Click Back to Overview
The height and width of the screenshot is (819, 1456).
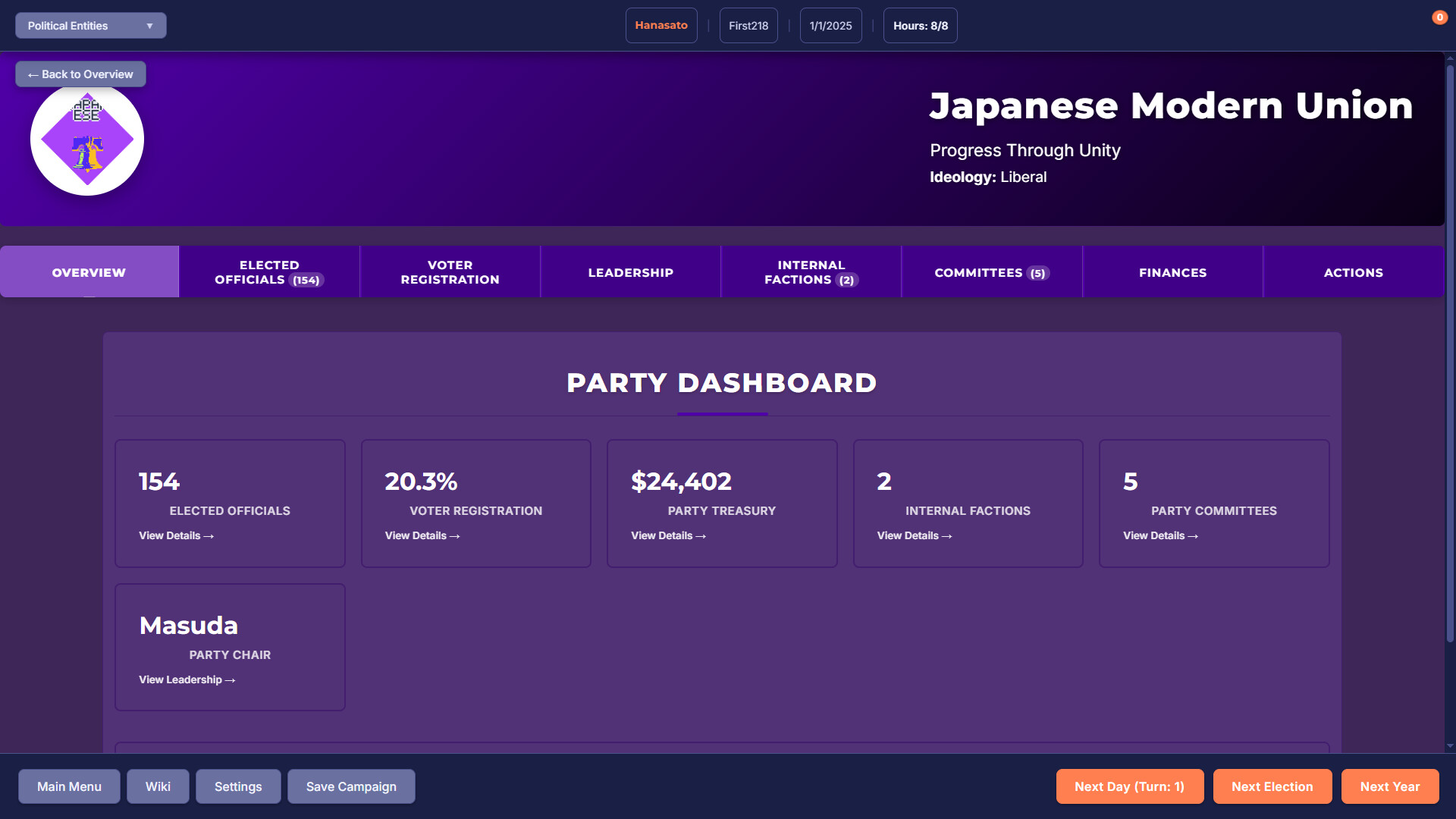[x=80, y=74]
